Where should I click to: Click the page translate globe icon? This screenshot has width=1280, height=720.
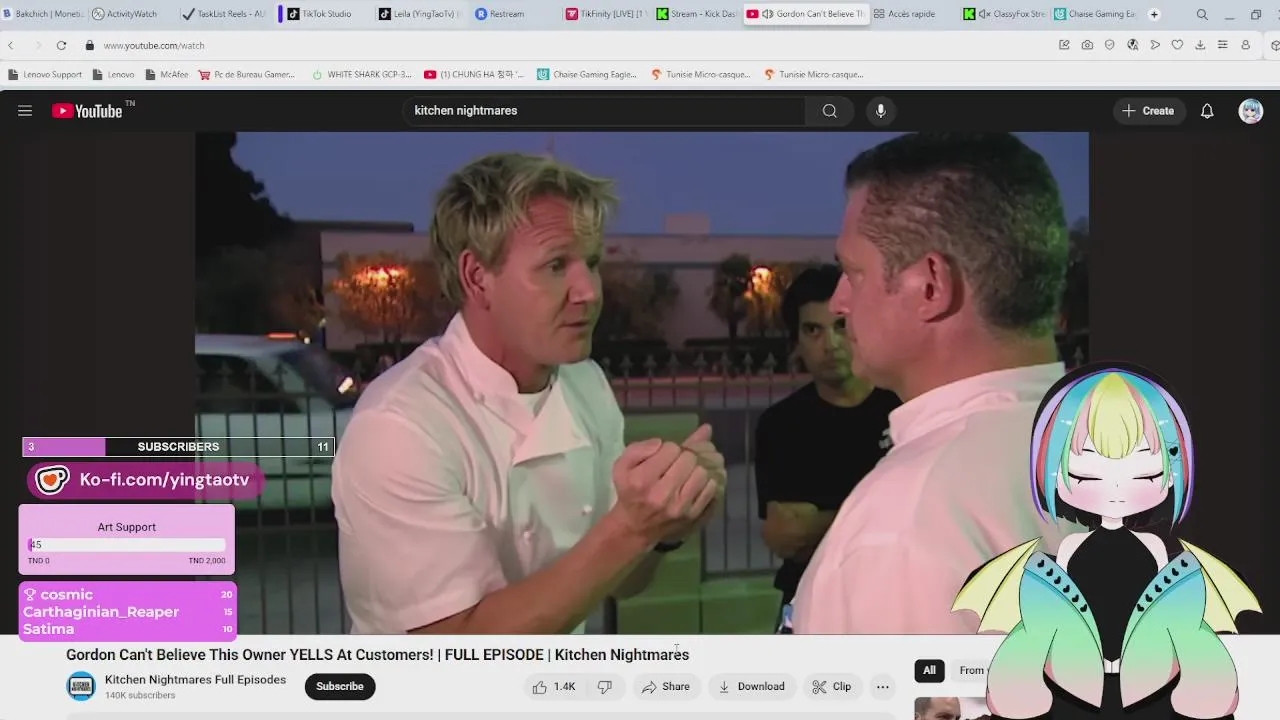pos(1132,45)
